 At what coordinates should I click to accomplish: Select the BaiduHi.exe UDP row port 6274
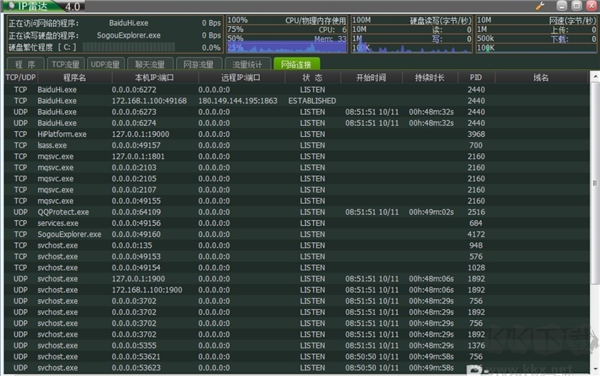297,123
